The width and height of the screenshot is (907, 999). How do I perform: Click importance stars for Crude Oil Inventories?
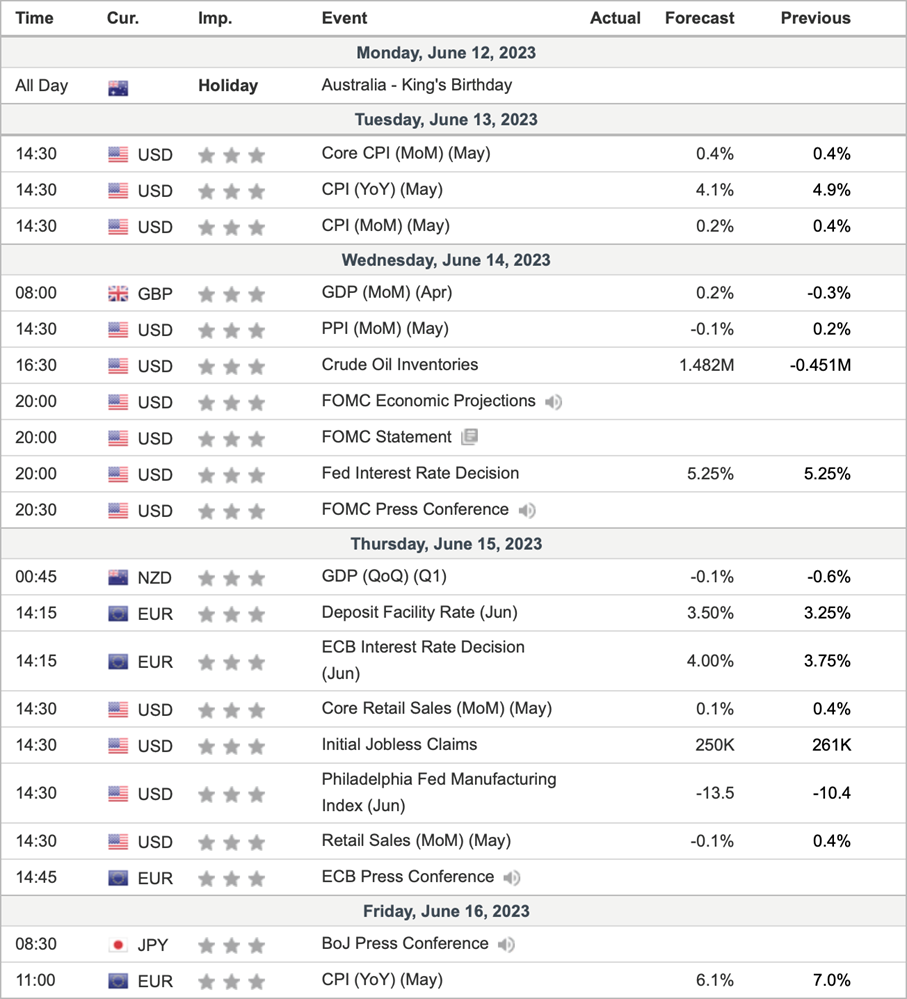231,366
